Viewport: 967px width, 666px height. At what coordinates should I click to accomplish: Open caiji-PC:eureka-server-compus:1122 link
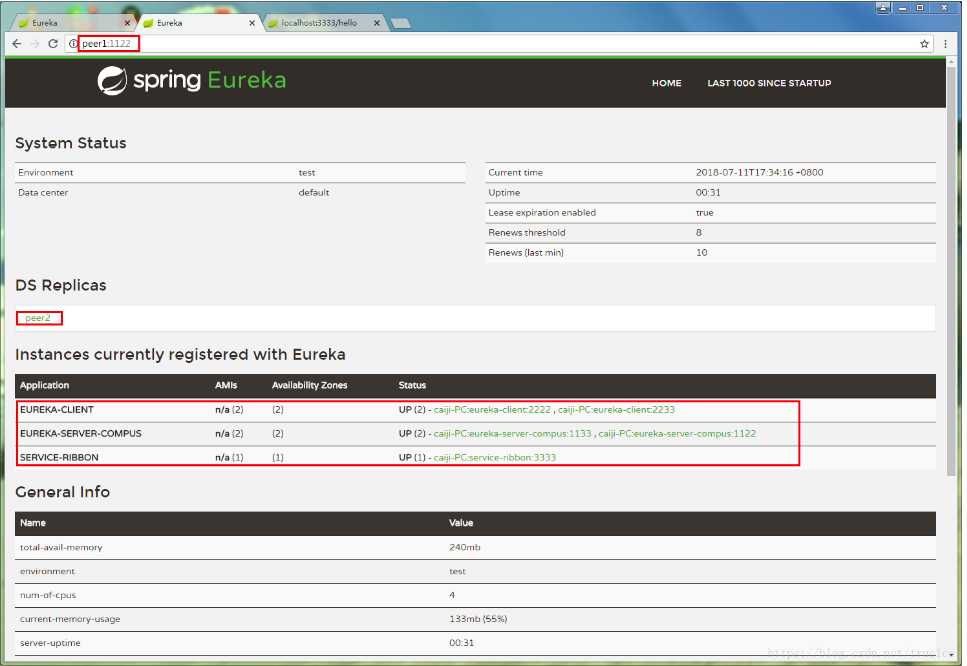pos(677,434)
